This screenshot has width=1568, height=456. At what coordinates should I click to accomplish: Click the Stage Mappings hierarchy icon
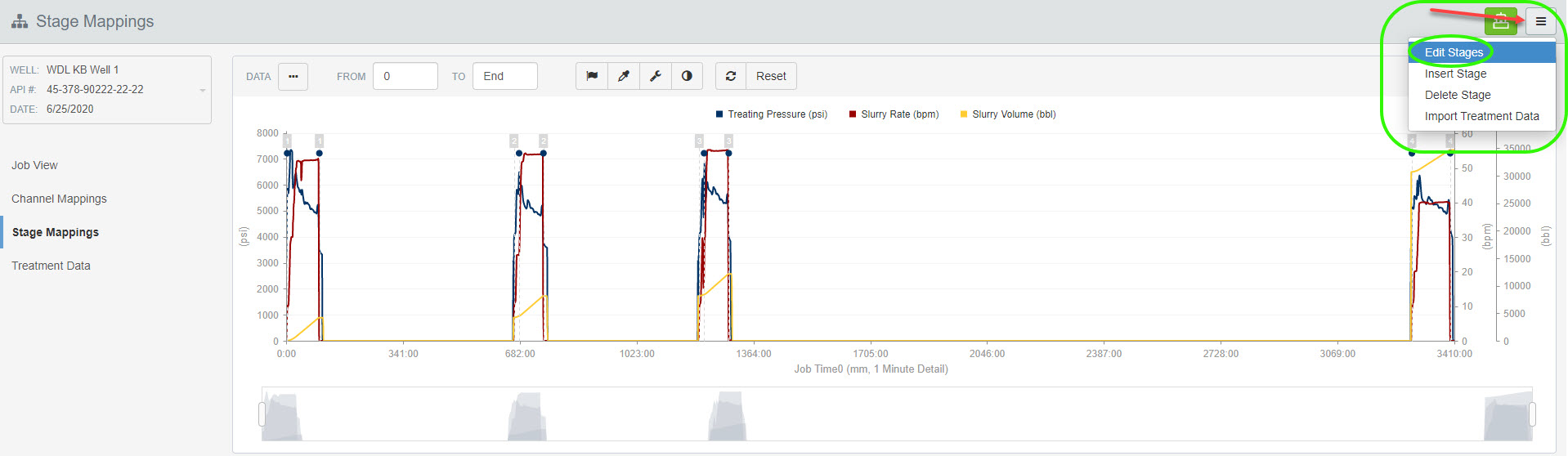[x=20, y=21]
